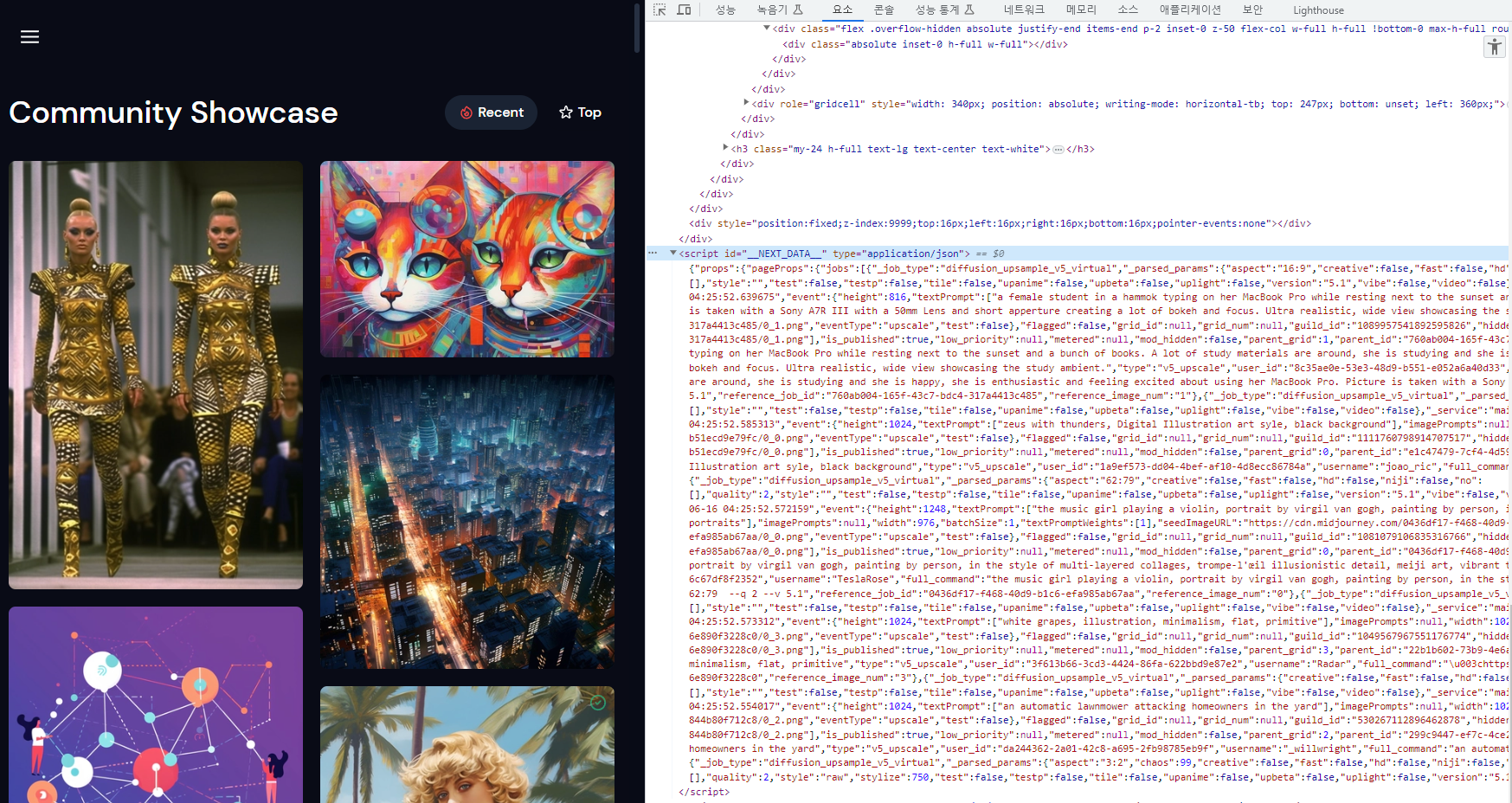Image resolution: width=1512 pixels, height=803 pixels.
Task: Click the JSON line starting with props
Action: coord(1097,268)
